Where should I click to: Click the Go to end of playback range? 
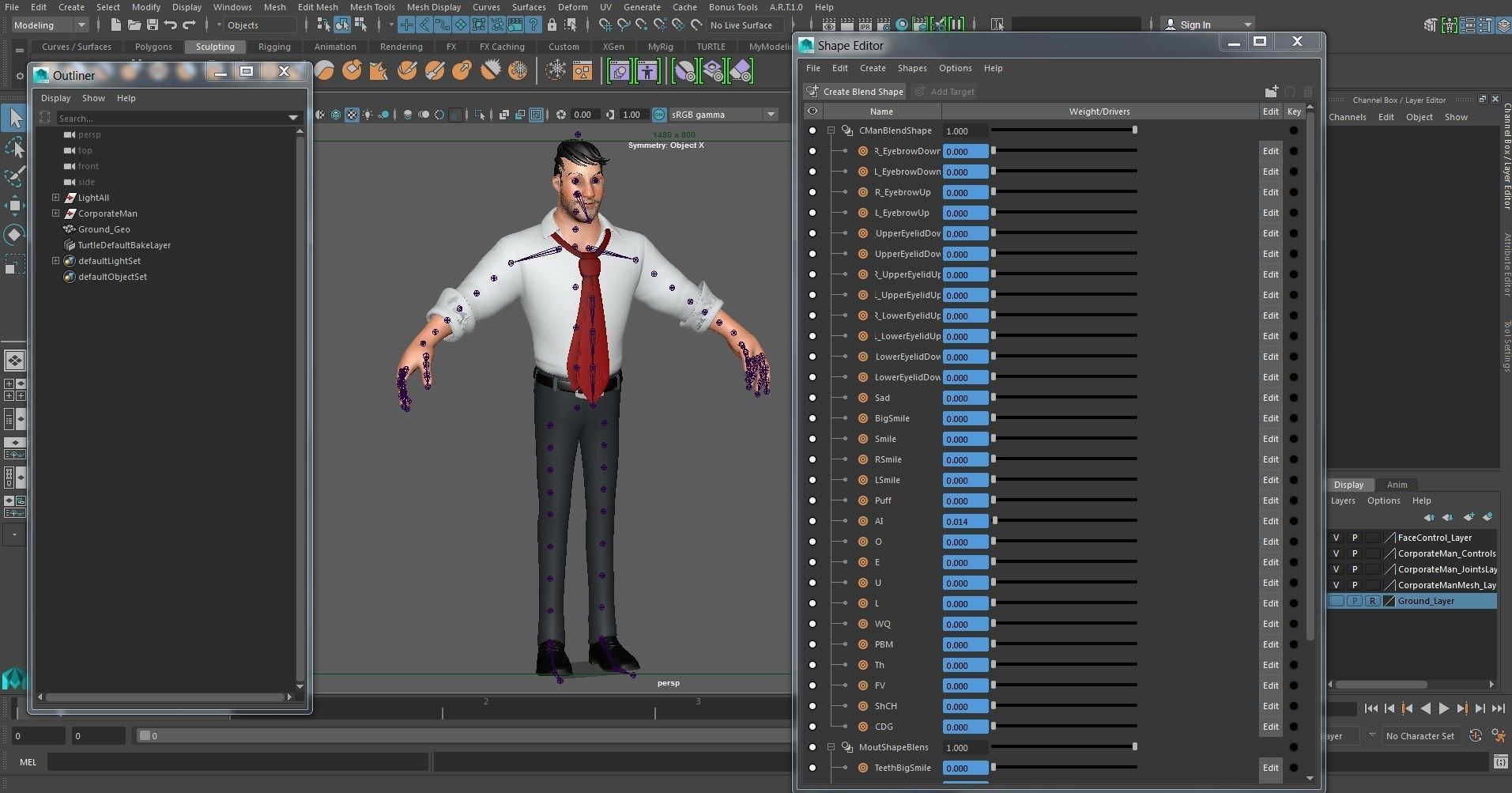point(1498,708)
